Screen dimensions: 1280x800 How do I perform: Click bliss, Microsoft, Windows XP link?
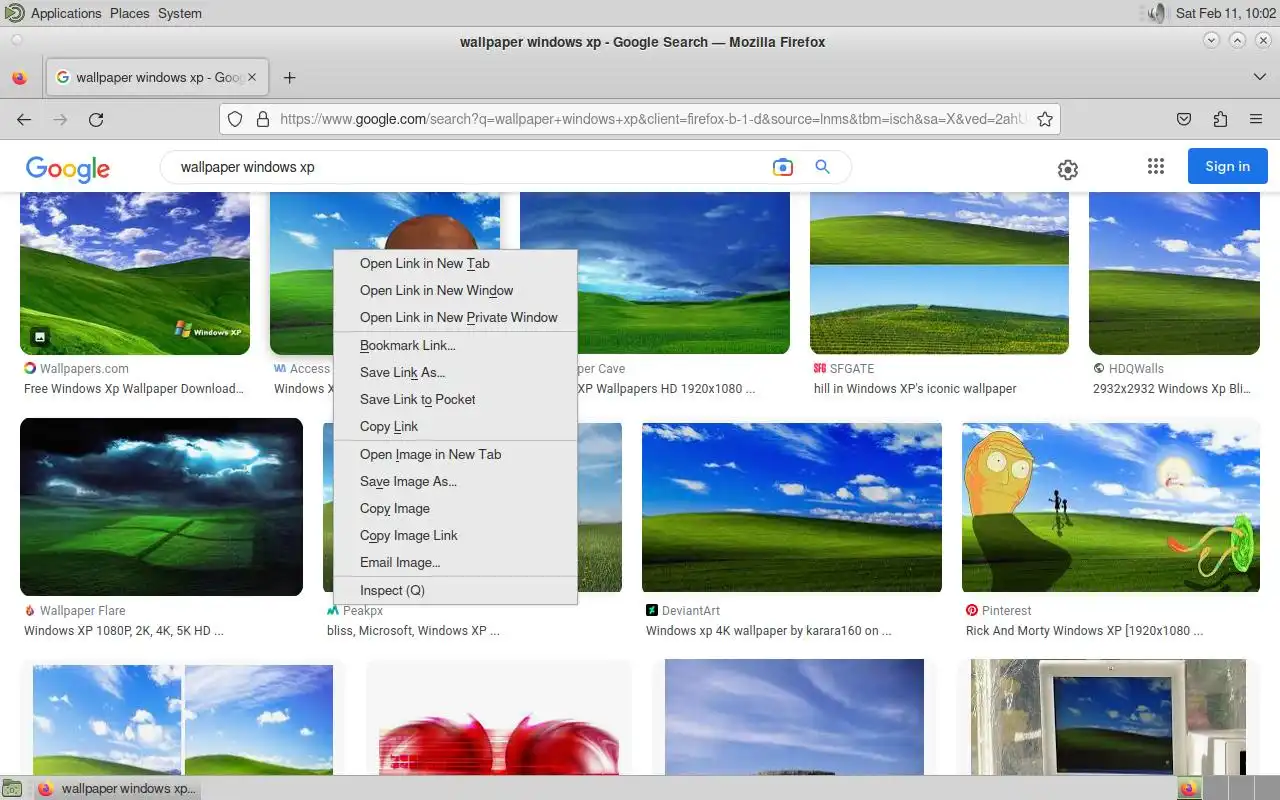[x=413, y=631]
